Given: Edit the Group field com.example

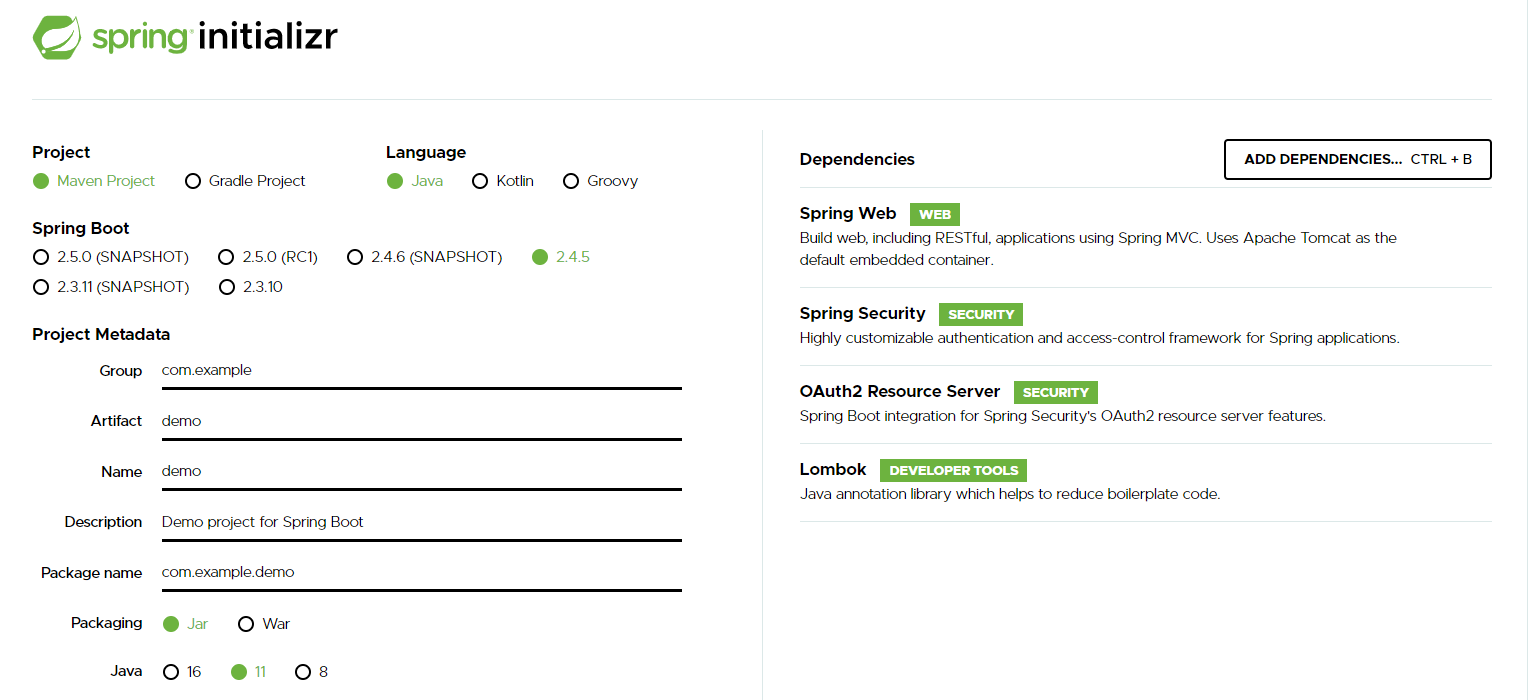Looking at the screenshot, I should tap(421, 371).
